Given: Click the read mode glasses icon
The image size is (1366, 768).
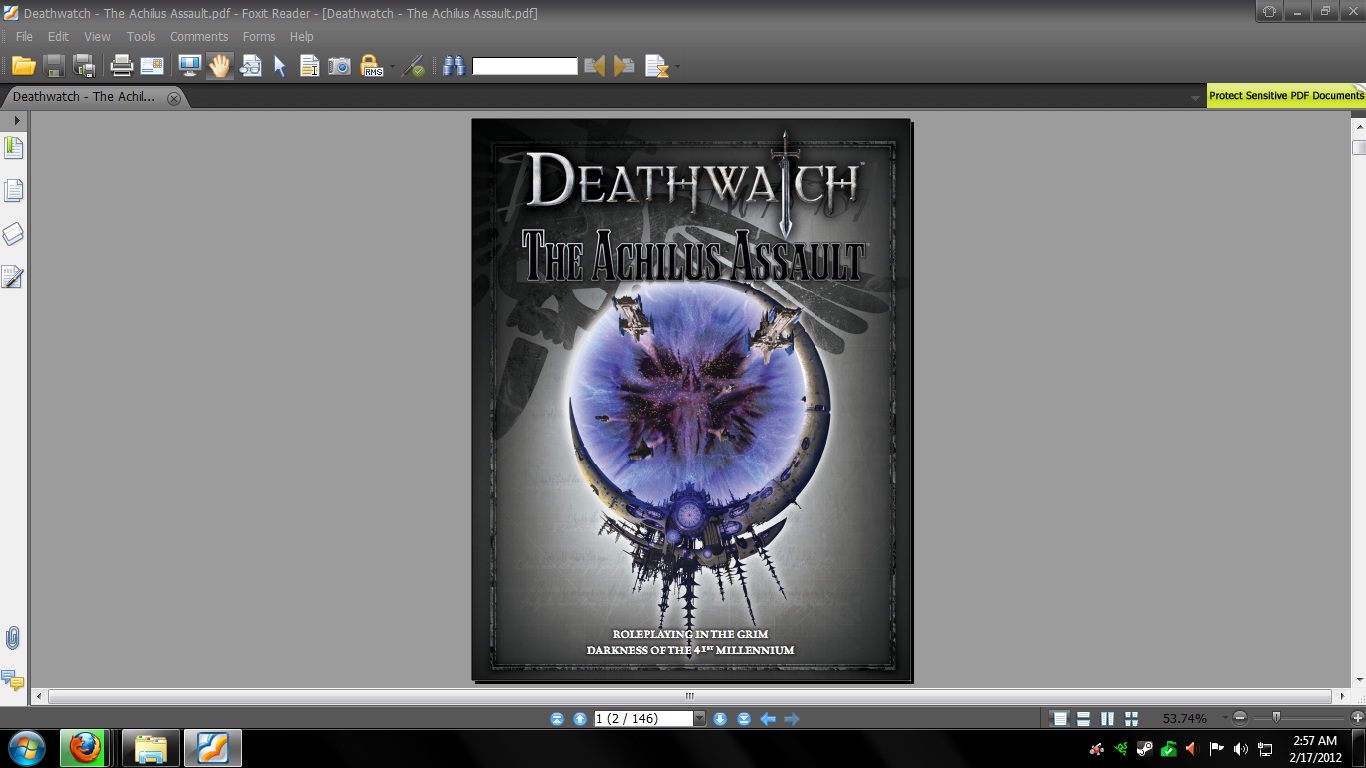Looking at the screenshot, I should pos(250,66).
